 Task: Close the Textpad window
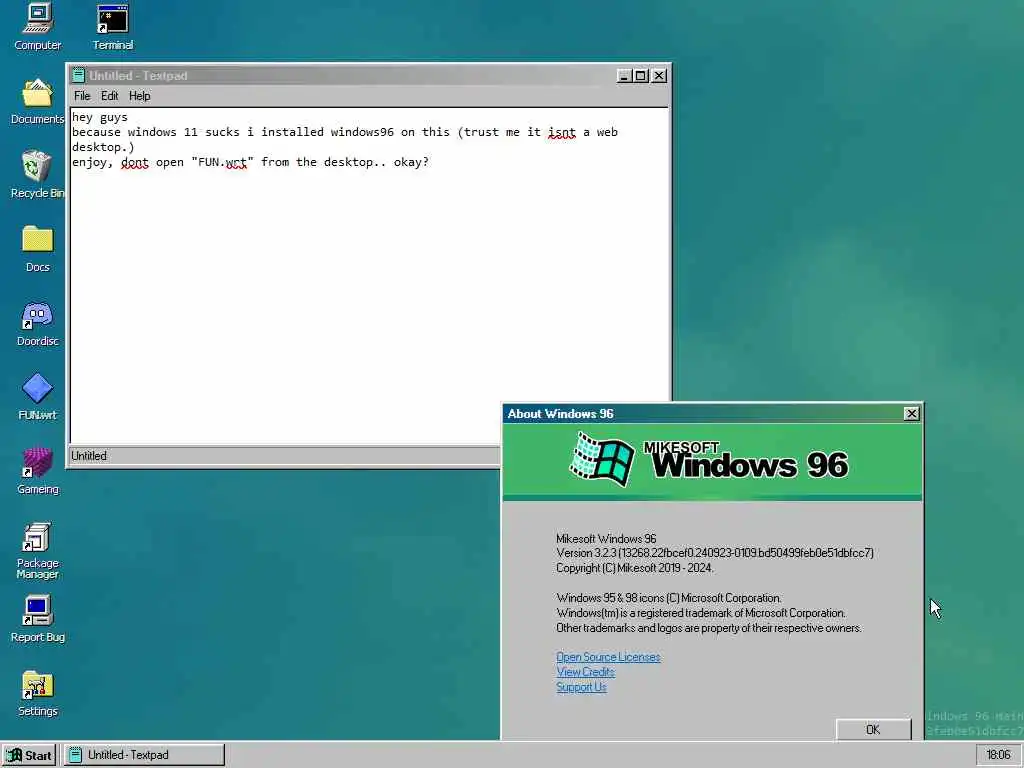point(660,76)
